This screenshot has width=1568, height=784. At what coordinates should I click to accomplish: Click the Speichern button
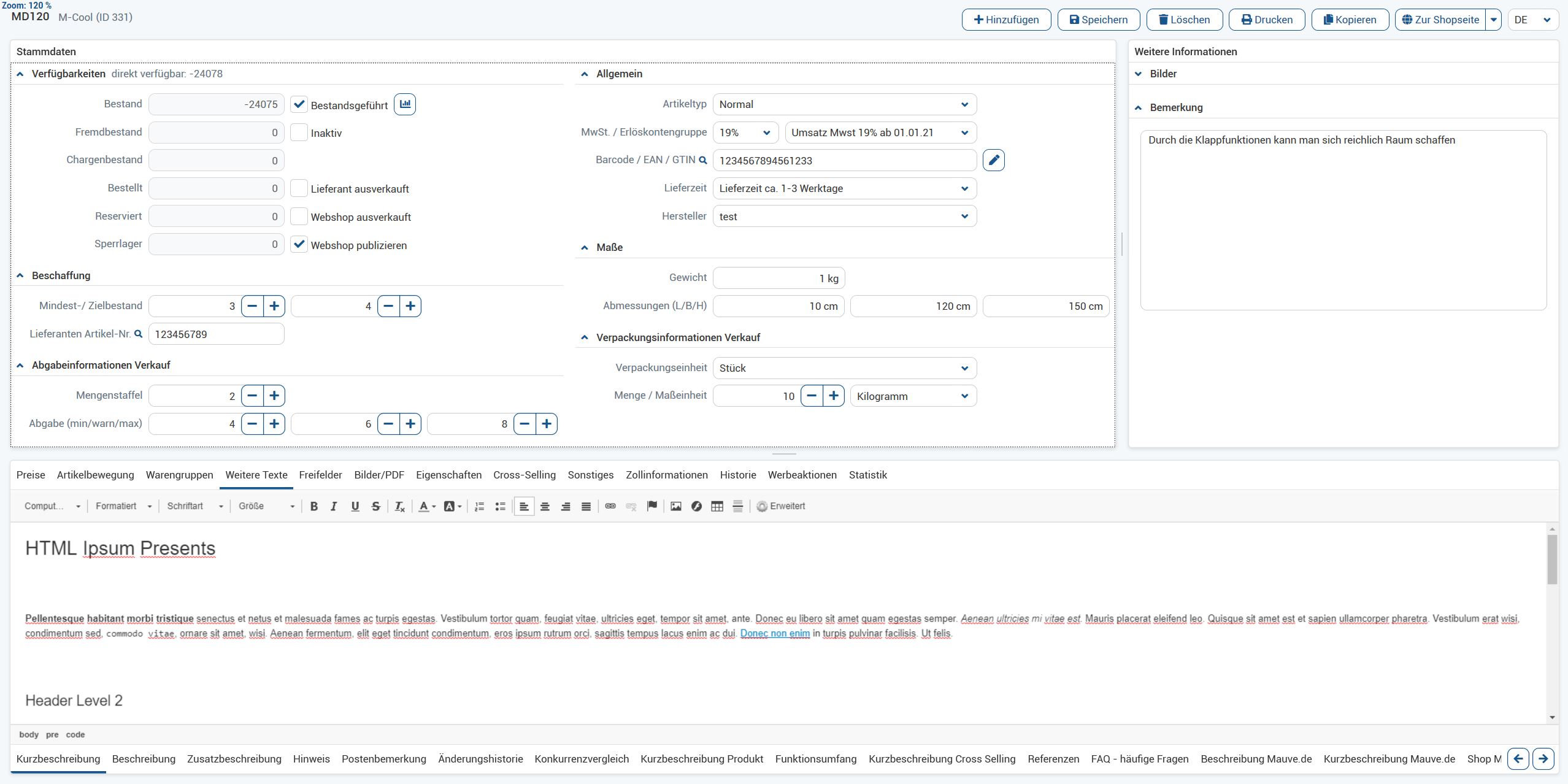[1098, 20]
